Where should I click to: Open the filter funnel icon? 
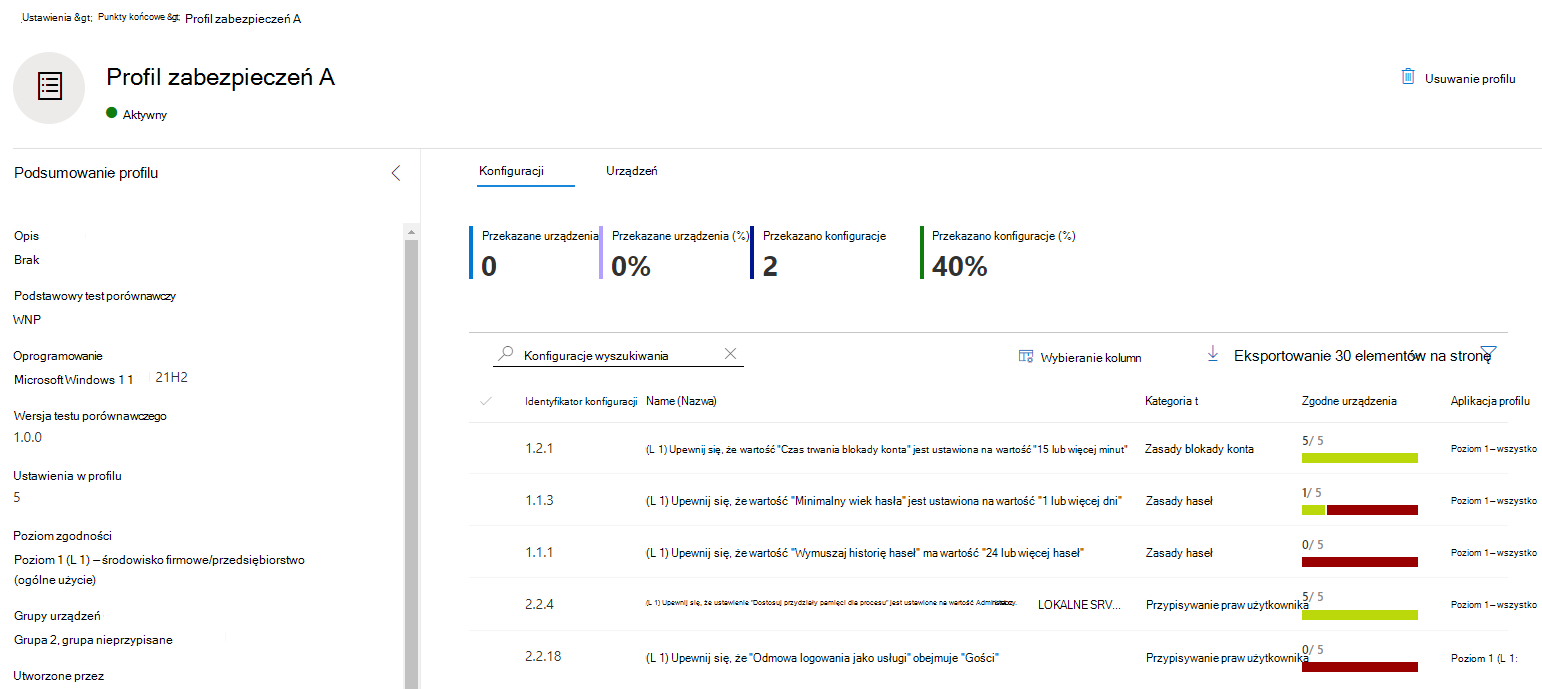tap(1488, 354)
